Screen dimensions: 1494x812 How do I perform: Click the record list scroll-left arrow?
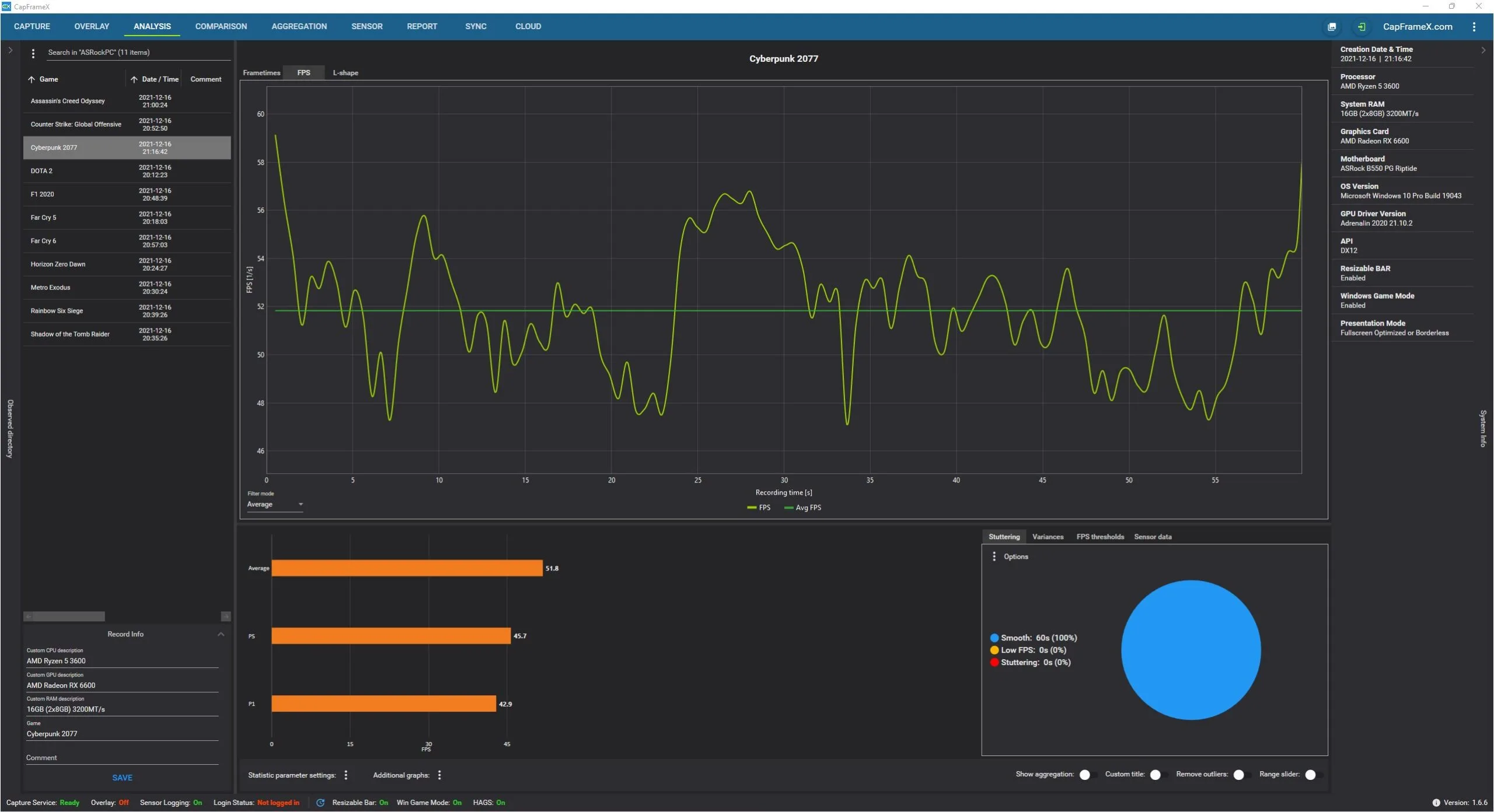(x=28, y=617)
